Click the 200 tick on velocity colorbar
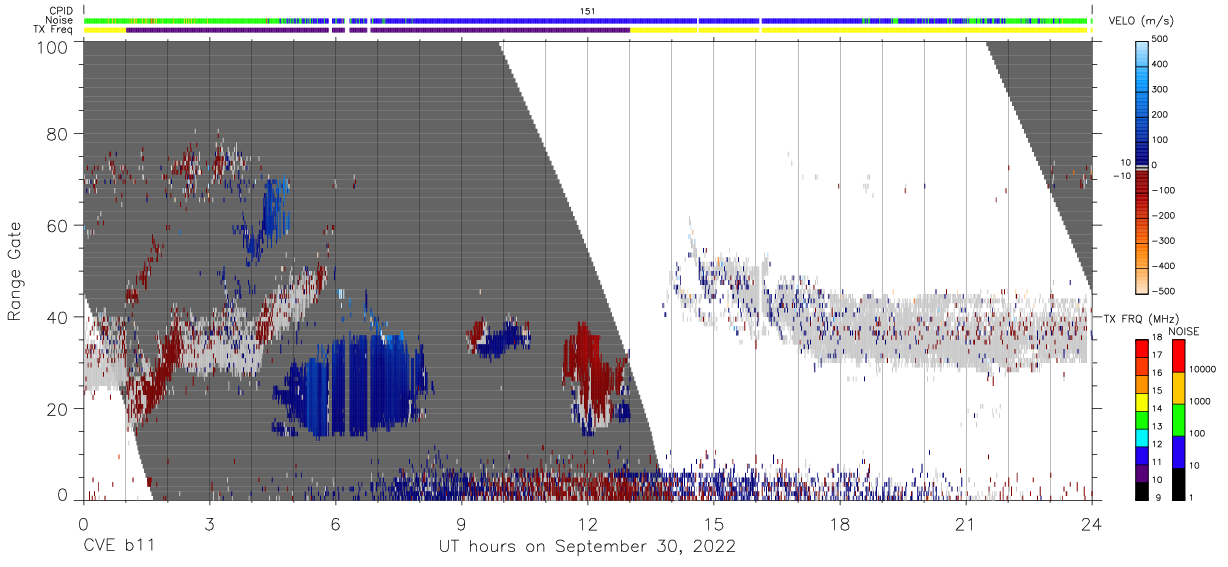 click(x=1161, y=115)
